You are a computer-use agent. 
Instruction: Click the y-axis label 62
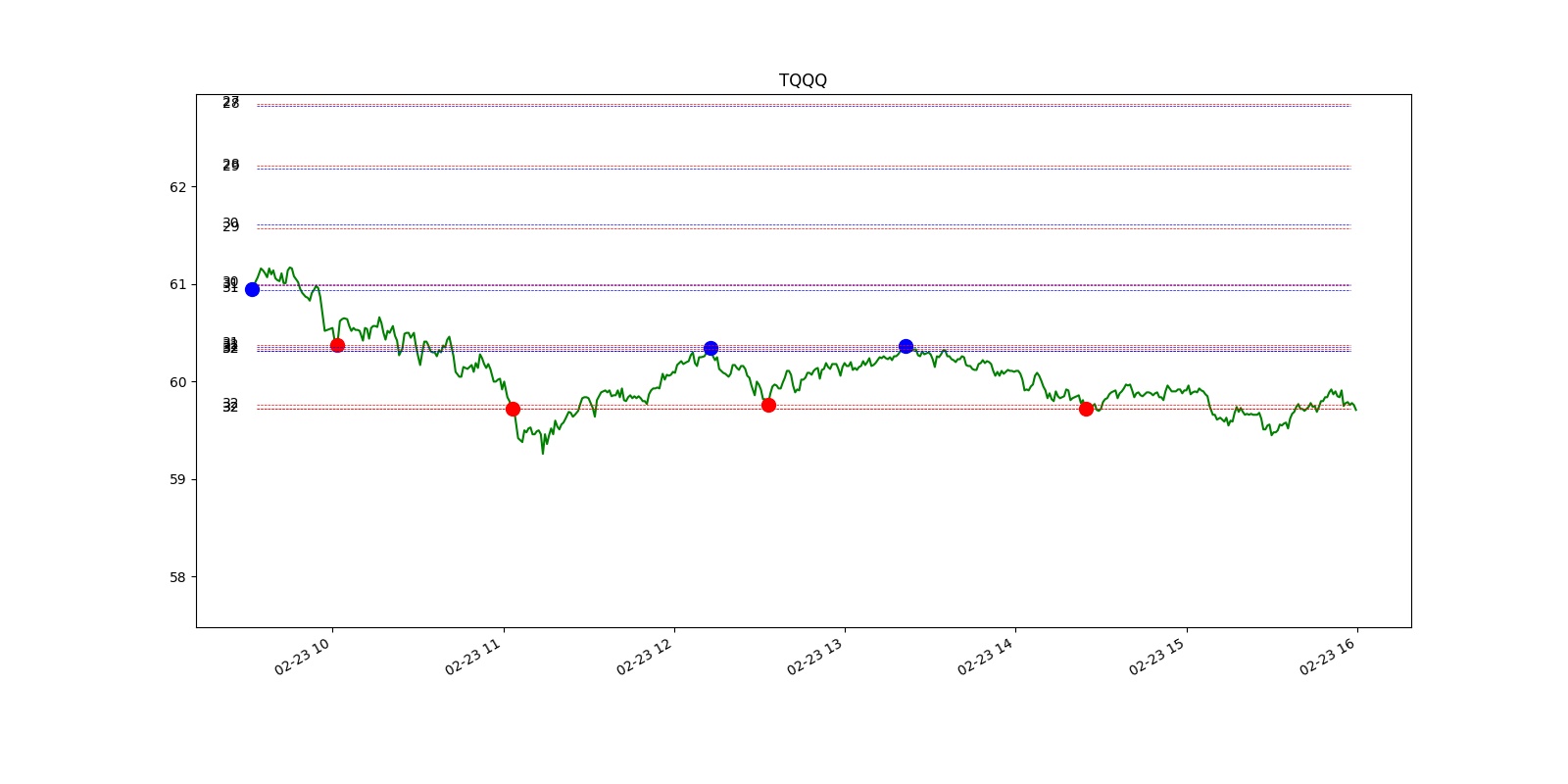[x=177, y=187]
